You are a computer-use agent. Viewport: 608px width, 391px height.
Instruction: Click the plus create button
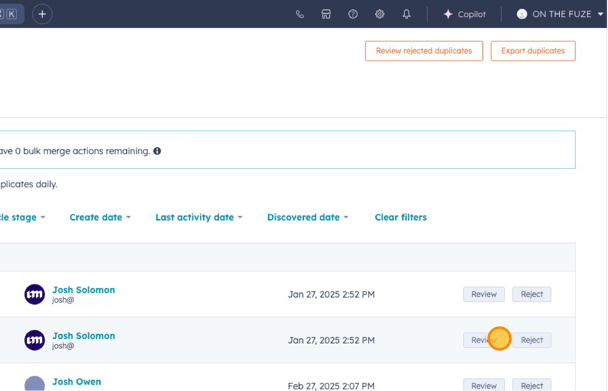[42, 14]
